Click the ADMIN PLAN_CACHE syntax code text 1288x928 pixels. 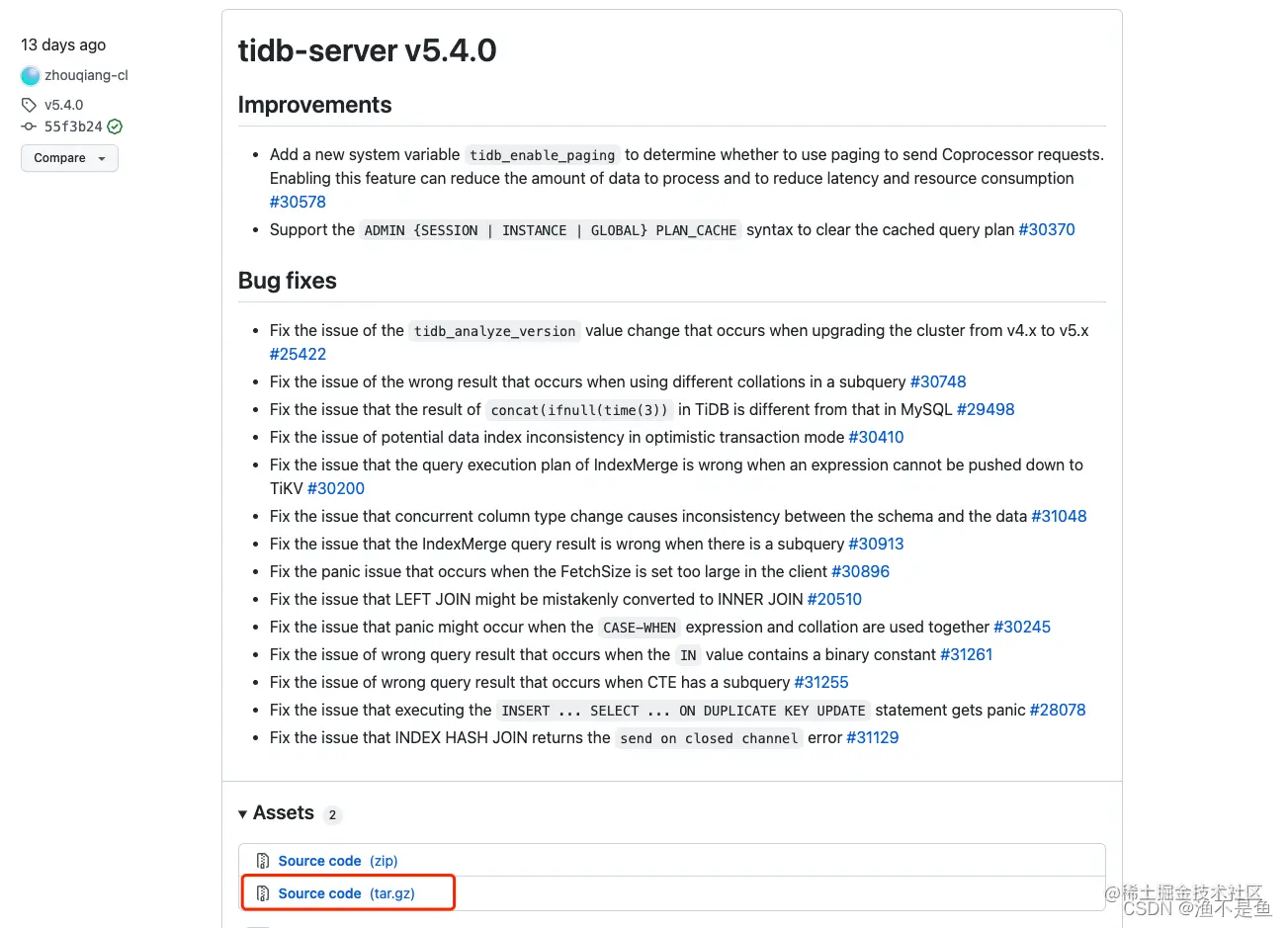point(550,230)
